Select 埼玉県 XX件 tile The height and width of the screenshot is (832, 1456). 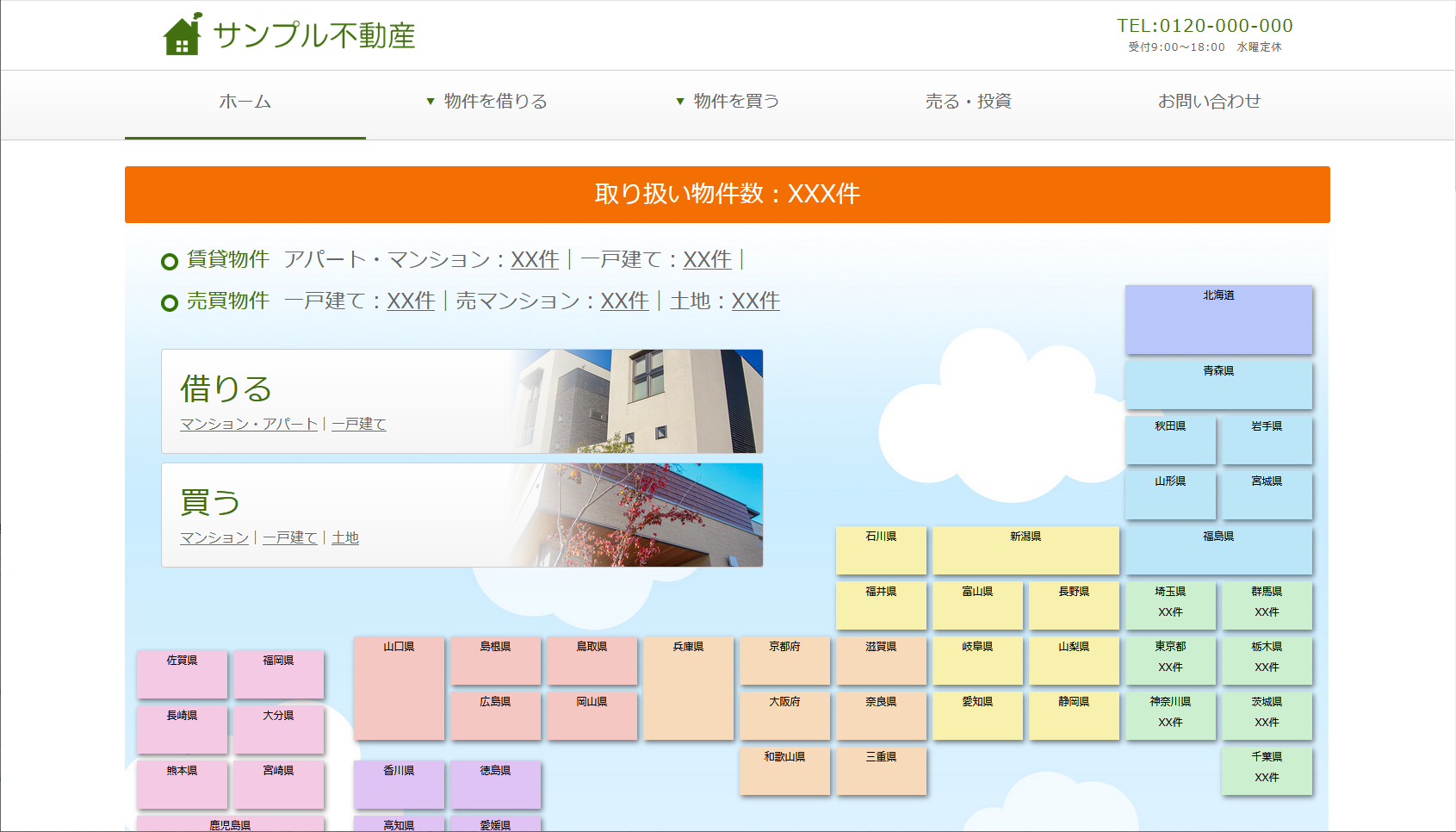click(x=1170, y=605)
